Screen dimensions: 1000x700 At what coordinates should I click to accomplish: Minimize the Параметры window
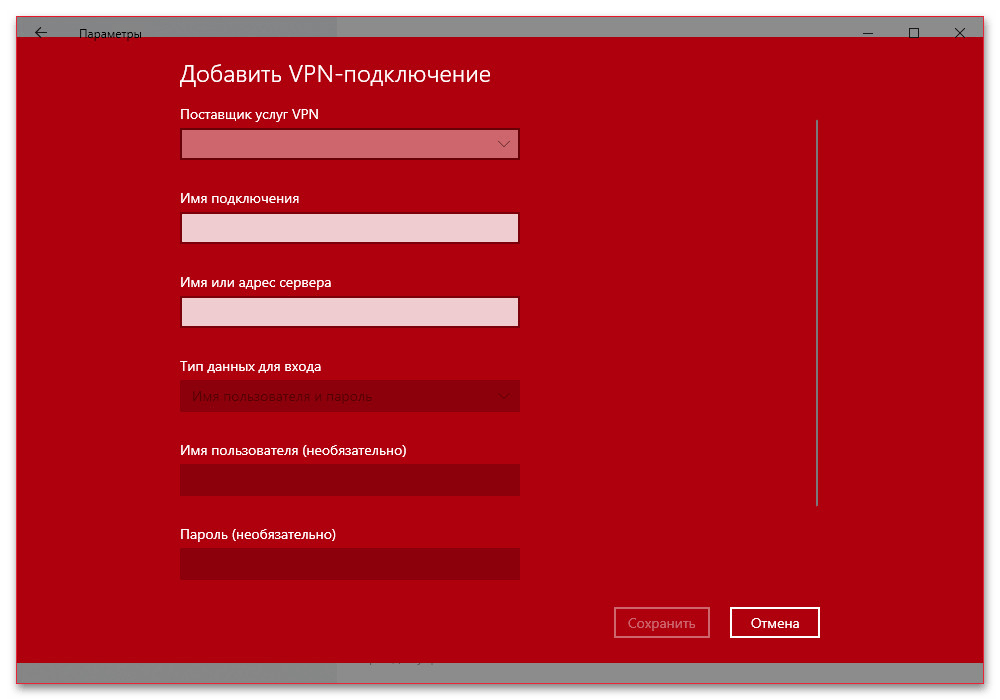click(868, 33)
